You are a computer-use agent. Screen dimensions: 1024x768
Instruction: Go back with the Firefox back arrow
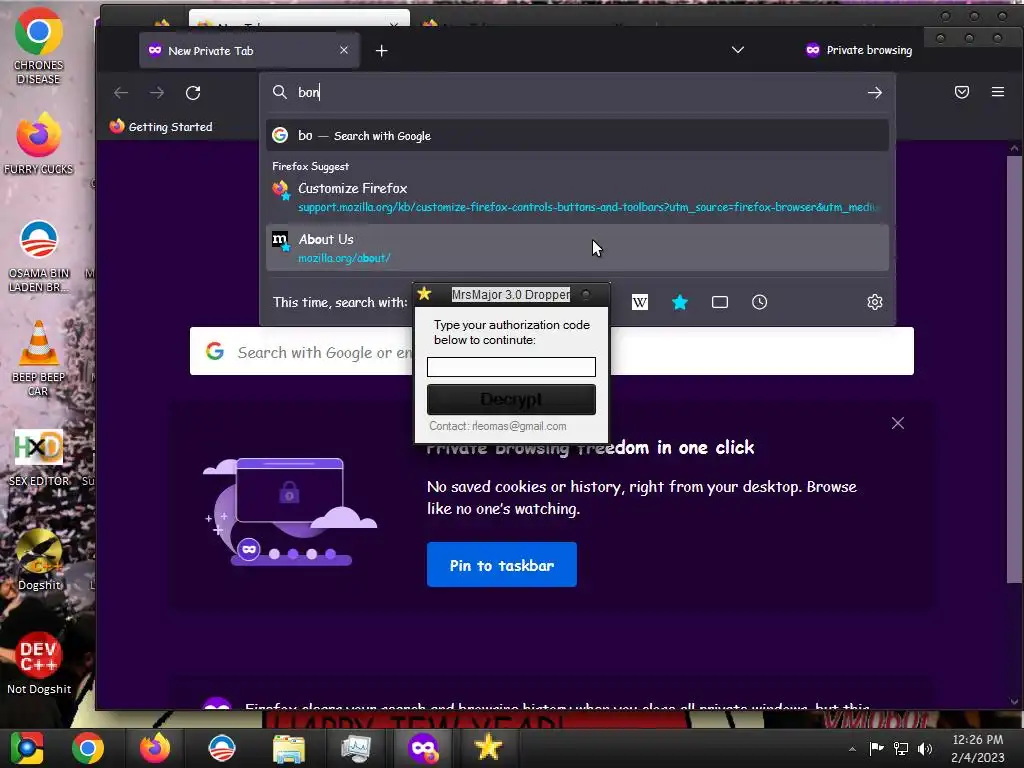click(x=121, y=93)
